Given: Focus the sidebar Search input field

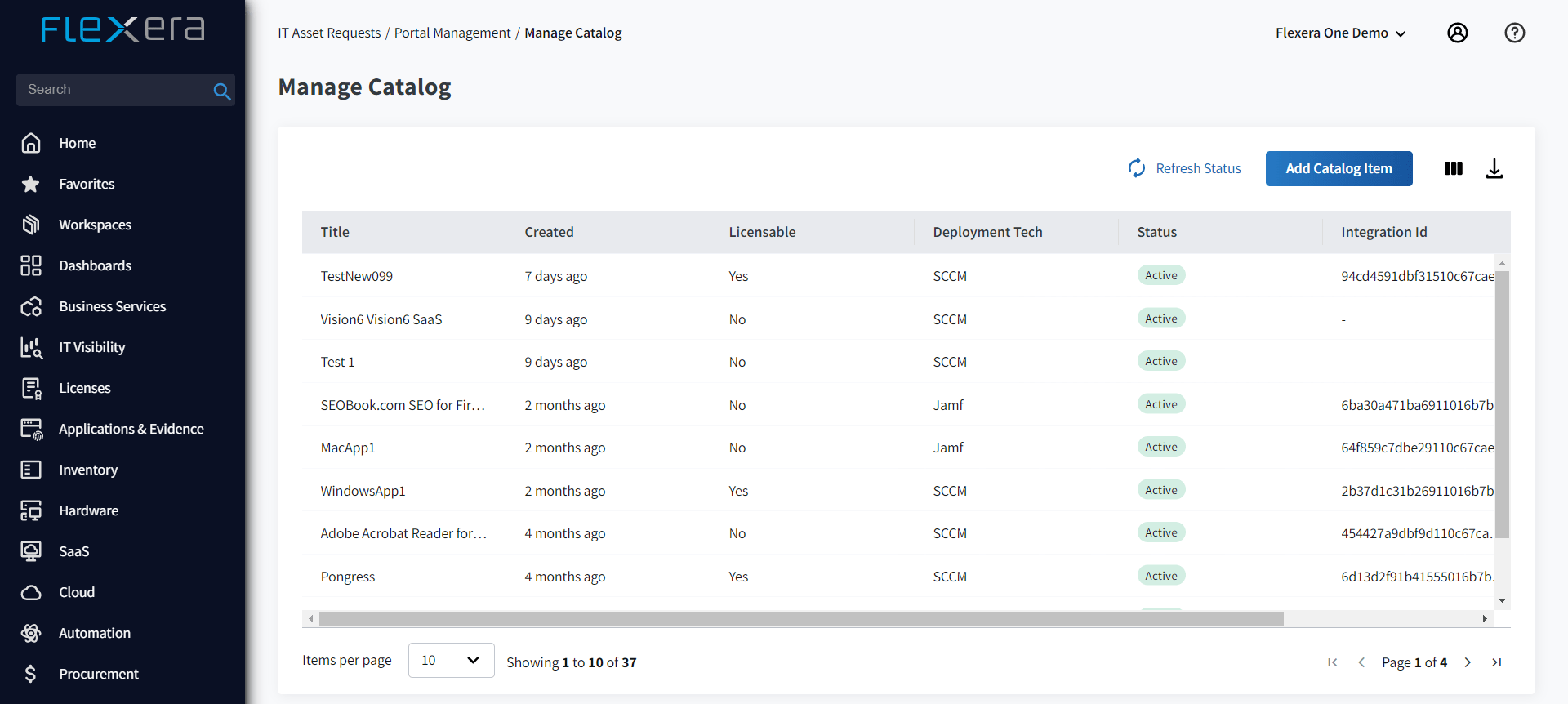Looking at the screenshot, I should 114,90.
